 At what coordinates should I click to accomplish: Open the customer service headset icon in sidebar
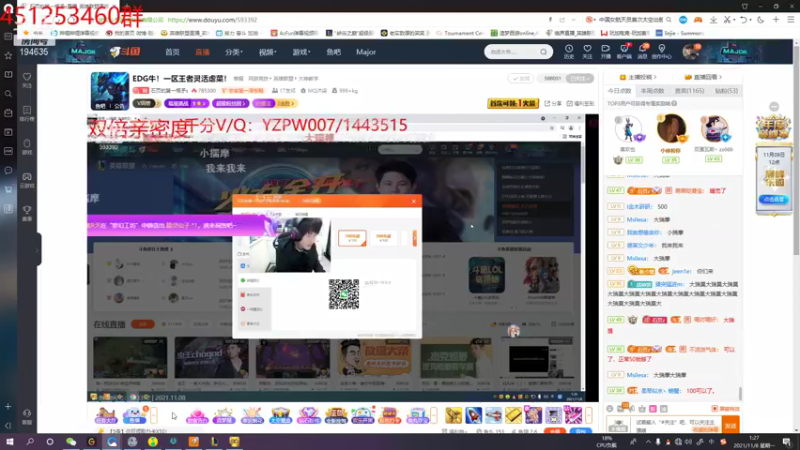coord(27,416)
